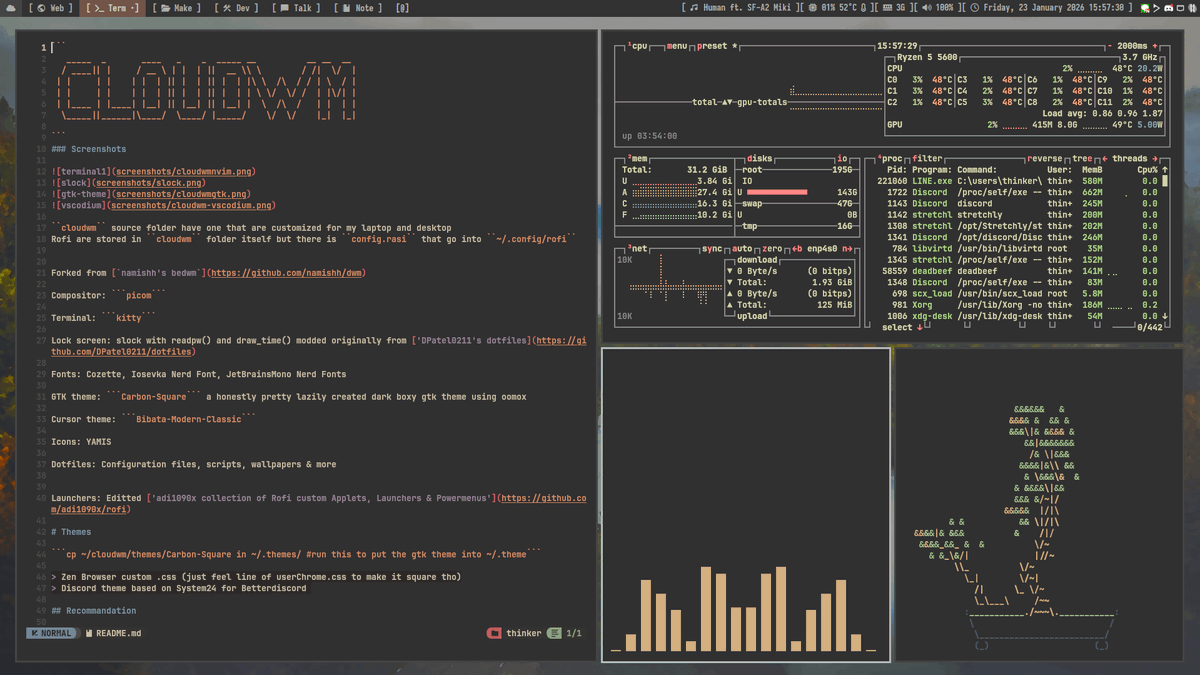This screenshot has height=675, width=1200.
Task: Select previous network interface with b arrow
Action: click(x=798, y=249)
